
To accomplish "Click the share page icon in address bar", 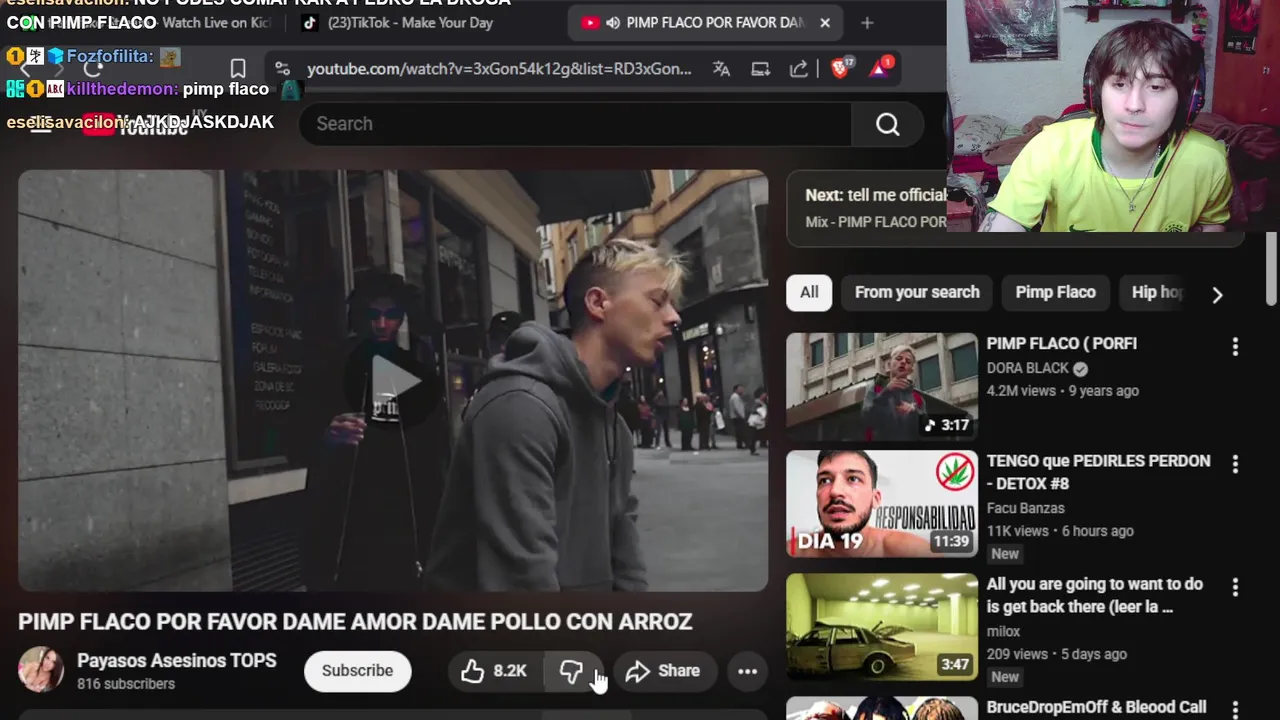I will pos(798,68).
